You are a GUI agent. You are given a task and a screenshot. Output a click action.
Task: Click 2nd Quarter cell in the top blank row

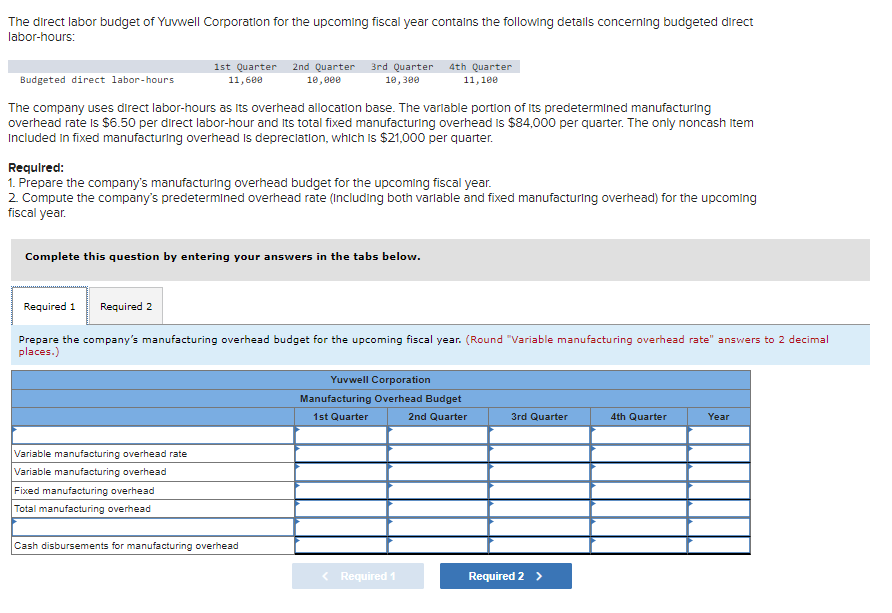point(438,435)
